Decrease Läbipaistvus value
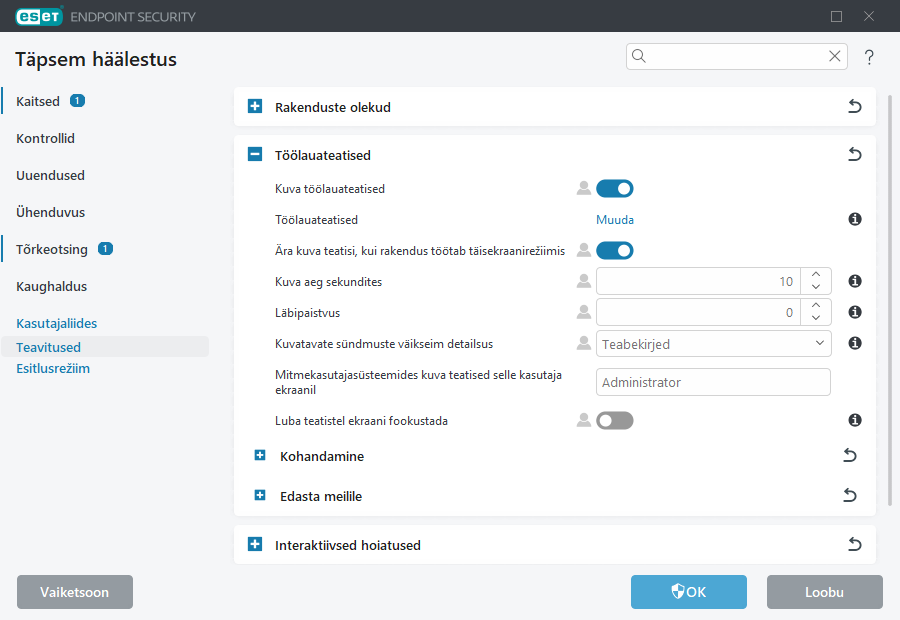 click(x=816, y=319)
